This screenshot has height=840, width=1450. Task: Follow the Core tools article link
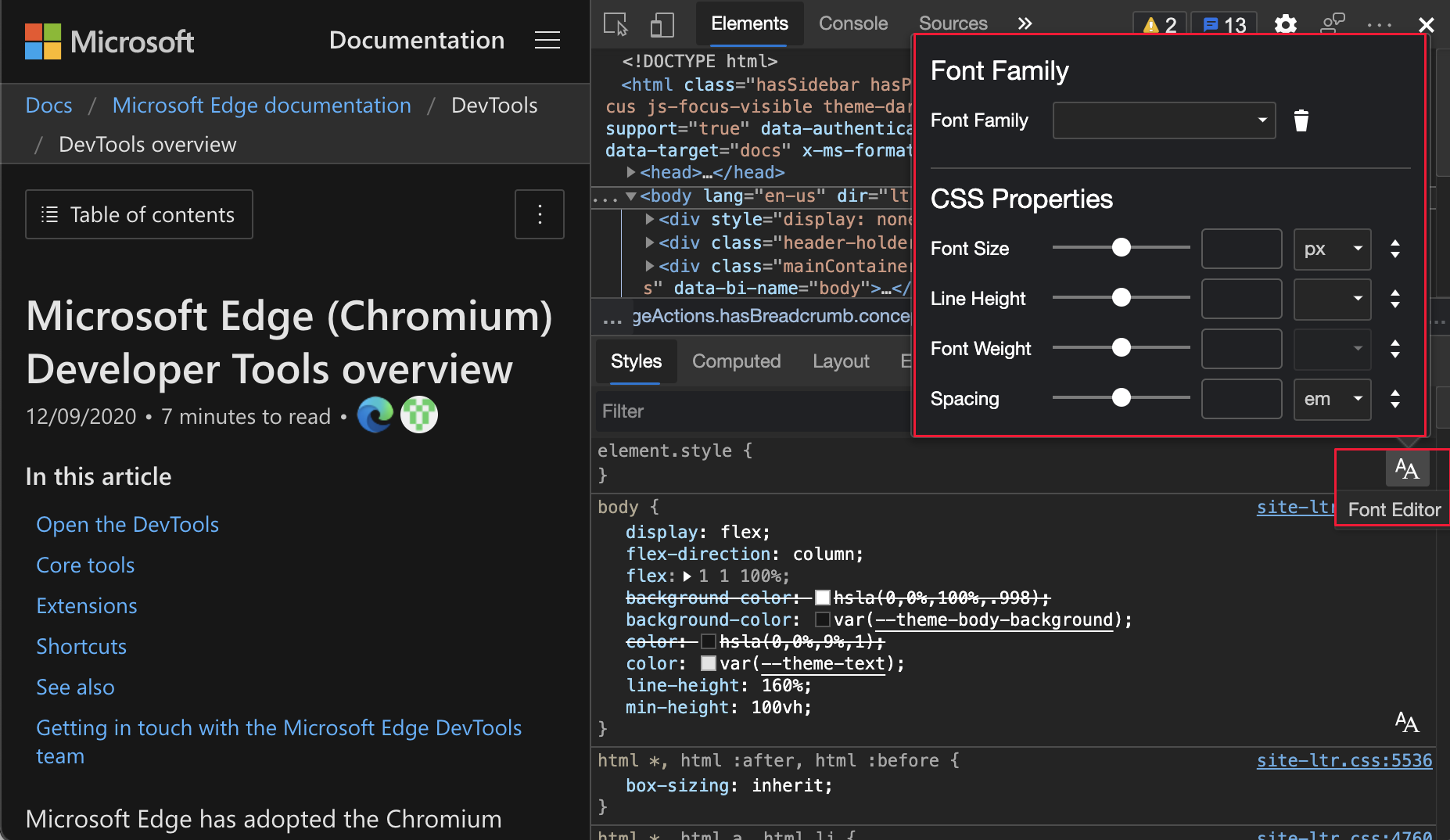84,564
